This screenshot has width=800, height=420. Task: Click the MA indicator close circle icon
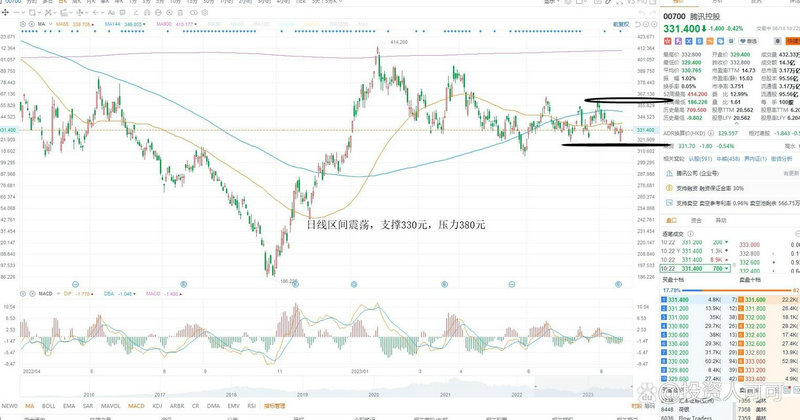pos(32,24)
